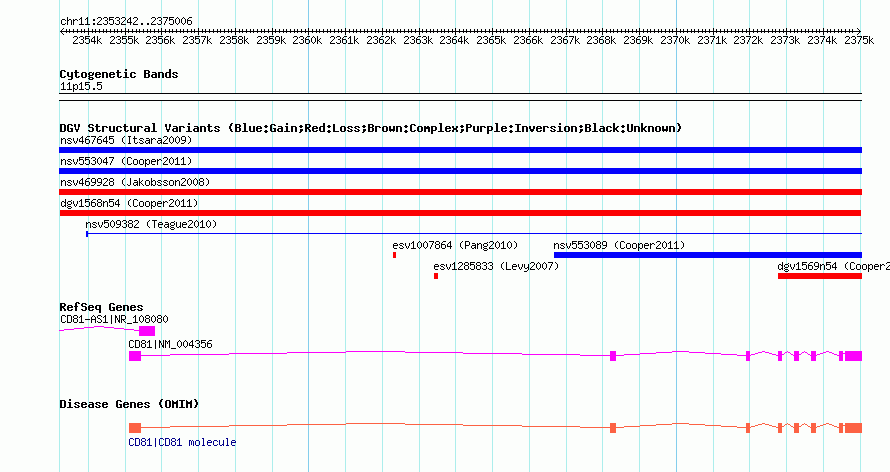890x472 pixels.
Task: Click the 2365k ruler tick label
Action: pos(492,40)
